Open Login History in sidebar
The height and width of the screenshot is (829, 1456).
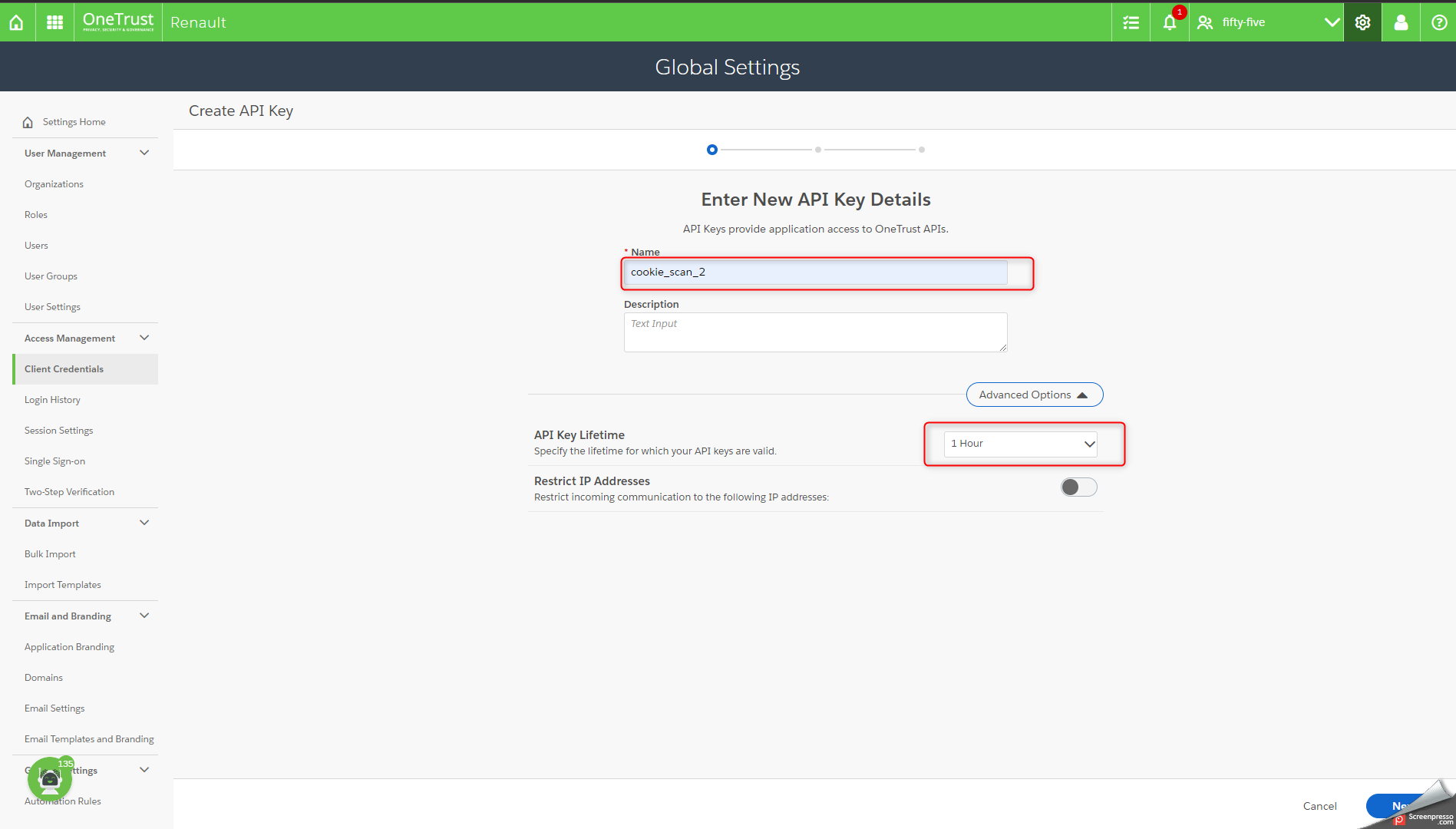[x=52, y=400]
